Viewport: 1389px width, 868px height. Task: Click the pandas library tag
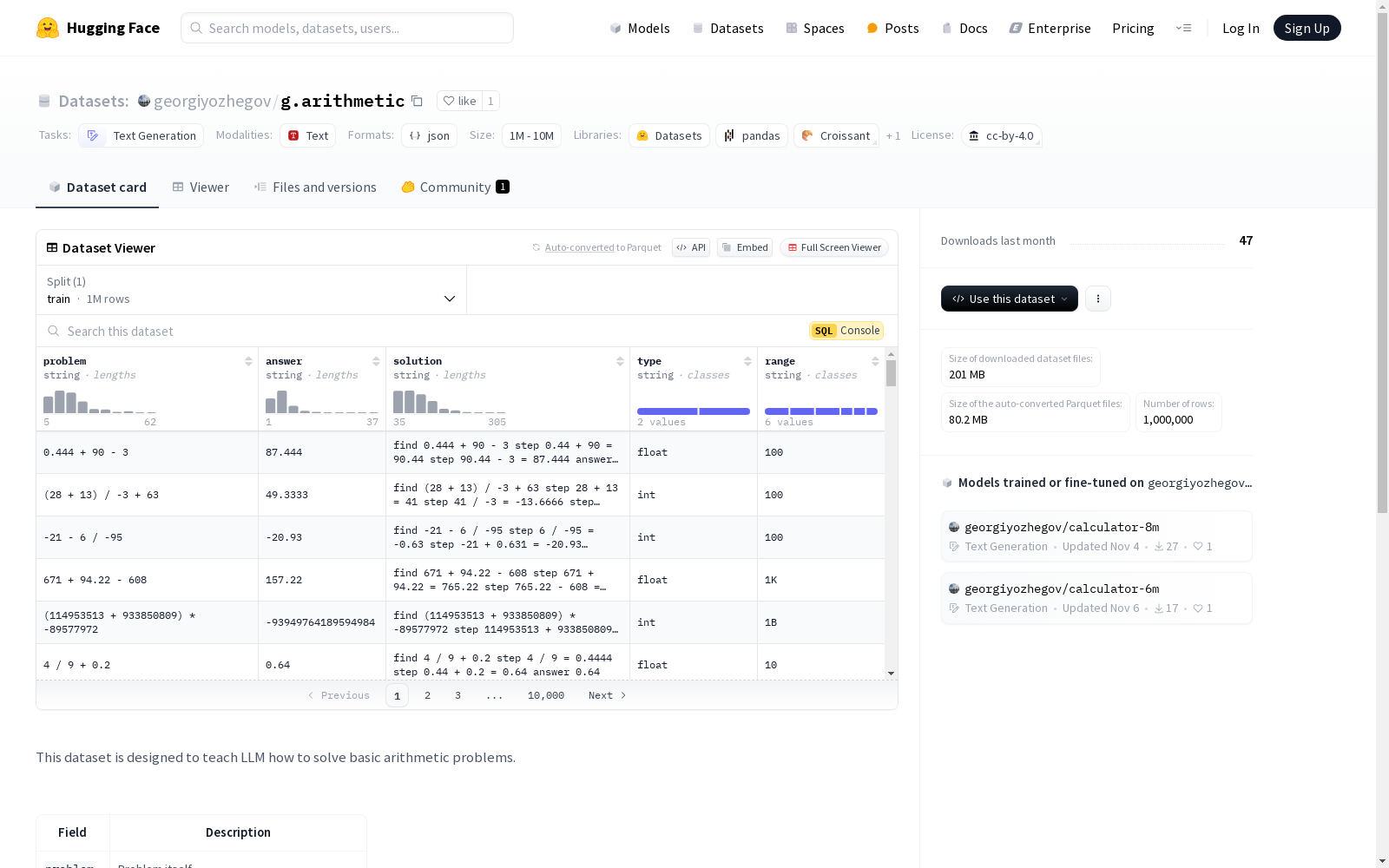[752, 135]
